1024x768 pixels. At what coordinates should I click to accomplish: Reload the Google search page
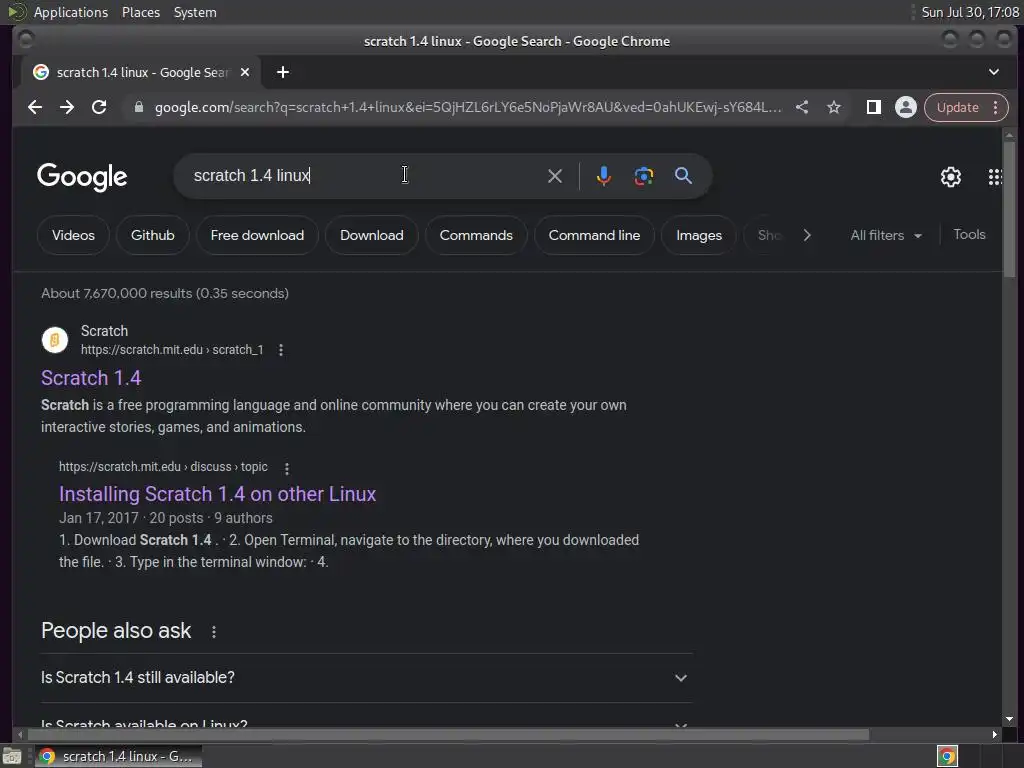click(x=99, y=107)
